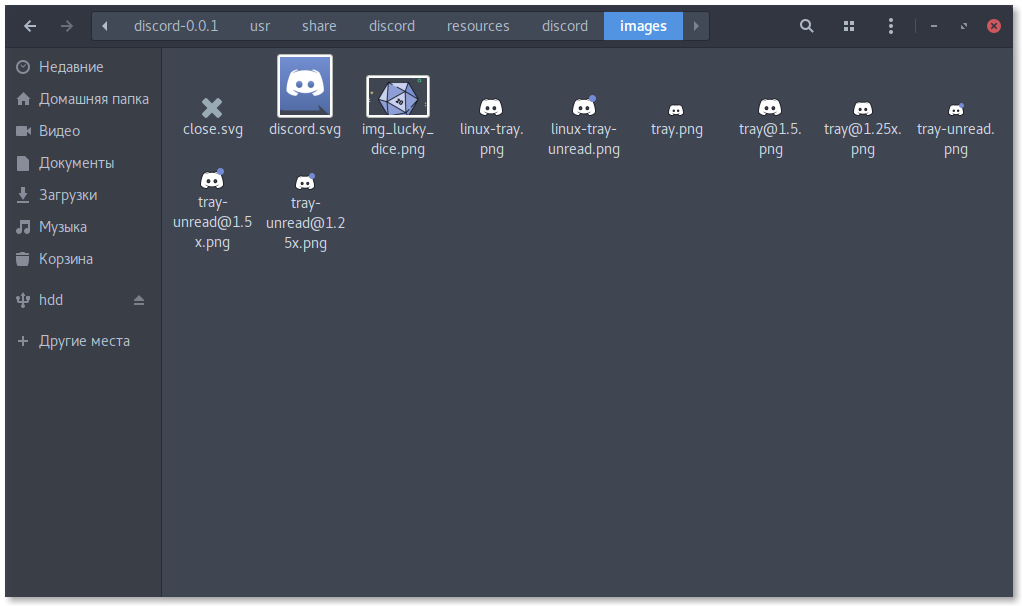Viewport: 1022px width, 606px height.
Task: Navigate to share in path bar
Action: tap(319, 26)
